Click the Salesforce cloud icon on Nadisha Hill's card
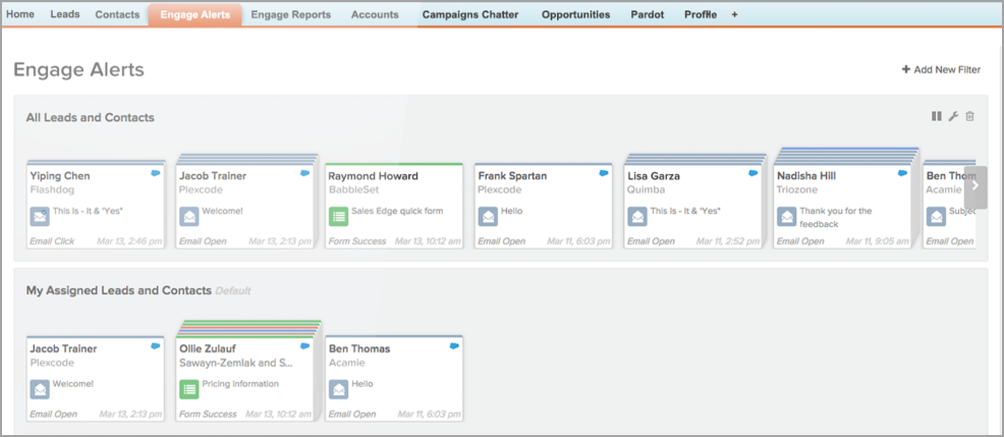Viewport: 1004px width, 437px height. click(x=902, y=173)
